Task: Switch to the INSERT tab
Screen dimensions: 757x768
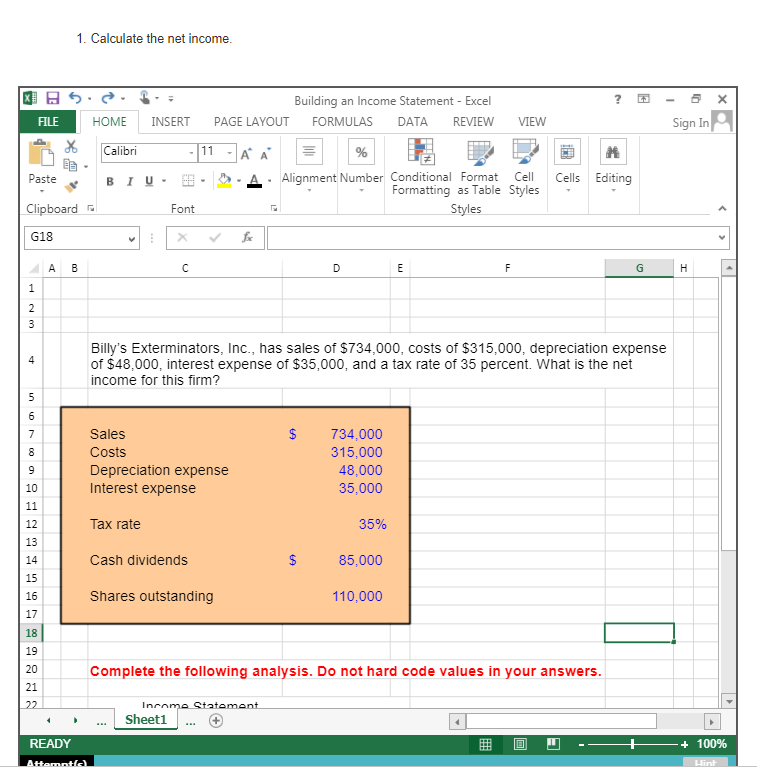Action: point(170,122)
